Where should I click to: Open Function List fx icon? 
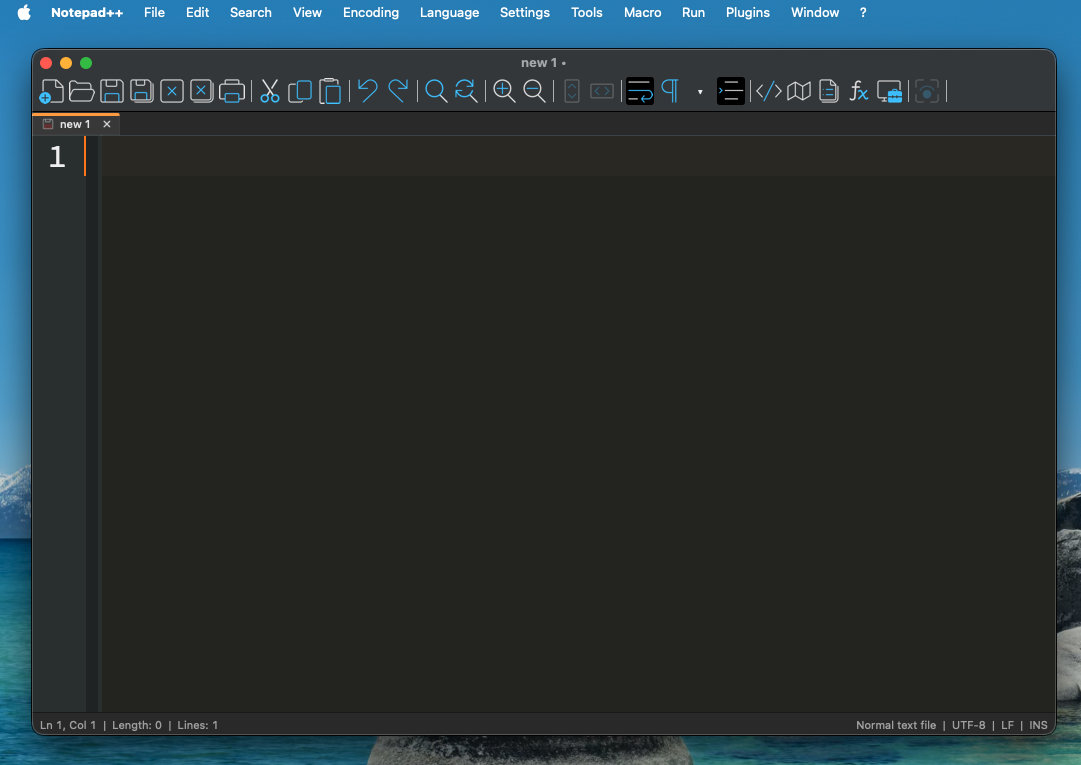pyautogui.click(x=858, y=91)
